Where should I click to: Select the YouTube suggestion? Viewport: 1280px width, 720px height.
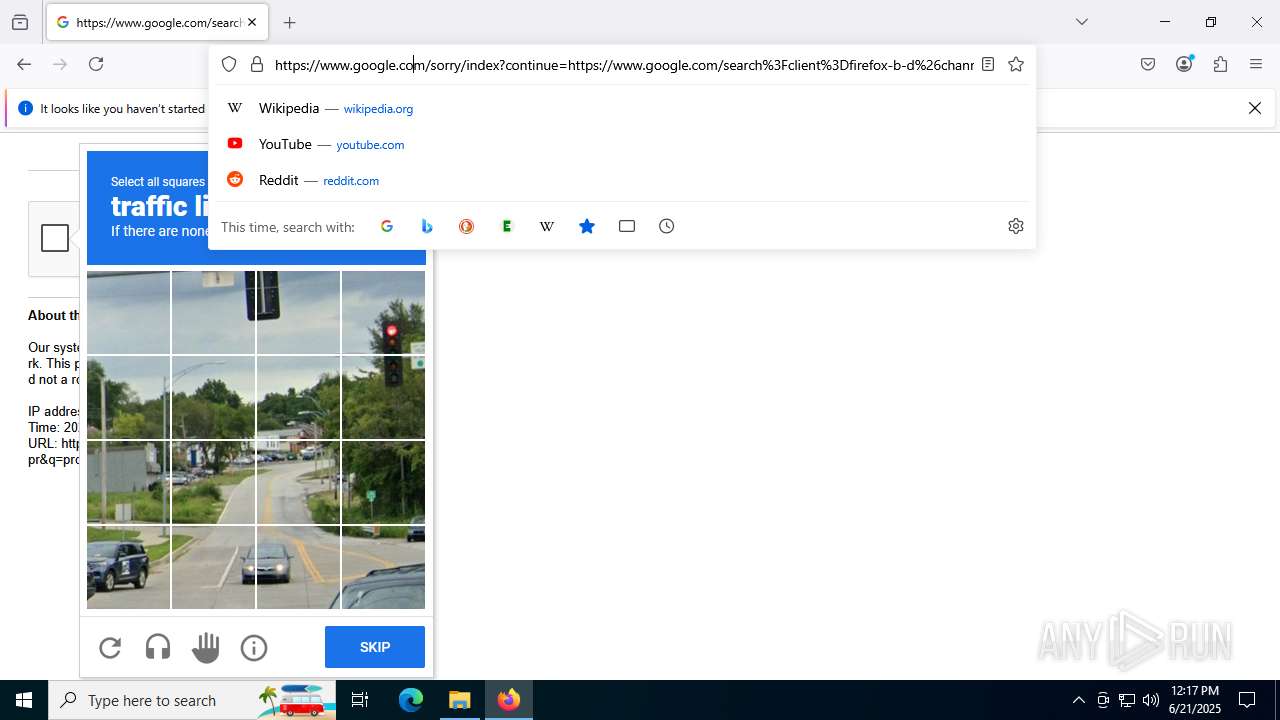point(622,144)
